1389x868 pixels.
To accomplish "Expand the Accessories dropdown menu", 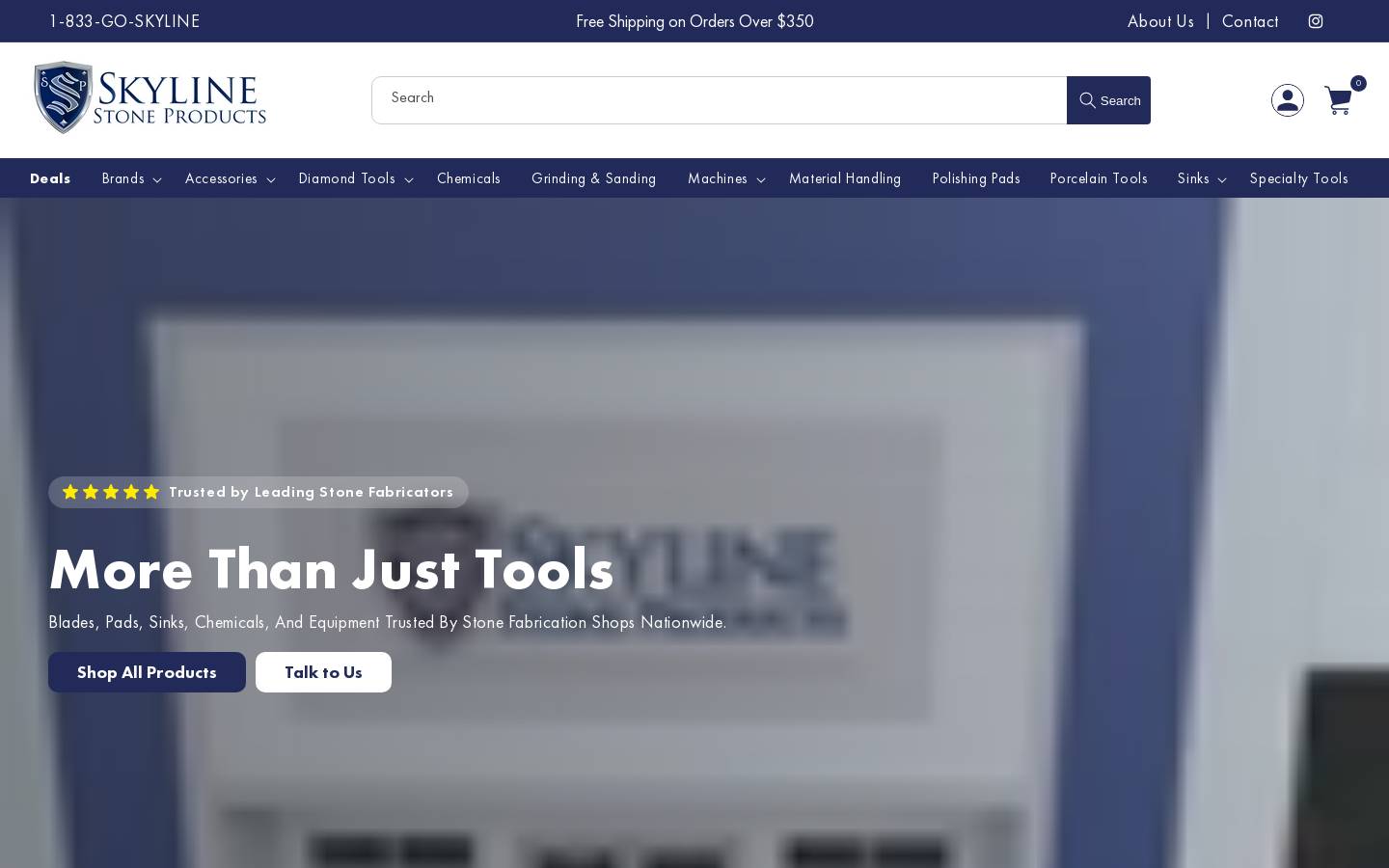I will [x=230, y=178].
